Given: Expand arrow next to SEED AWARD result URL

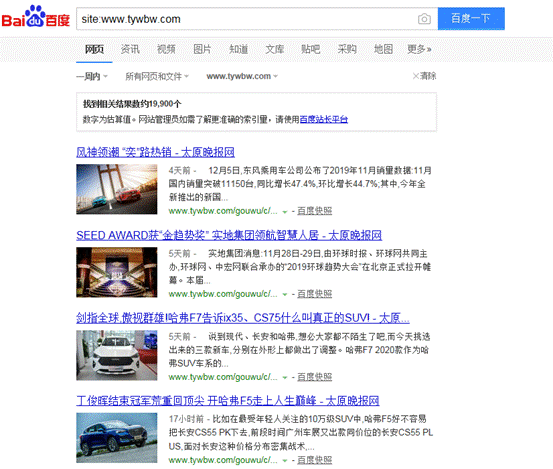Looking at the screenshot, I should (x=285, y=294).
